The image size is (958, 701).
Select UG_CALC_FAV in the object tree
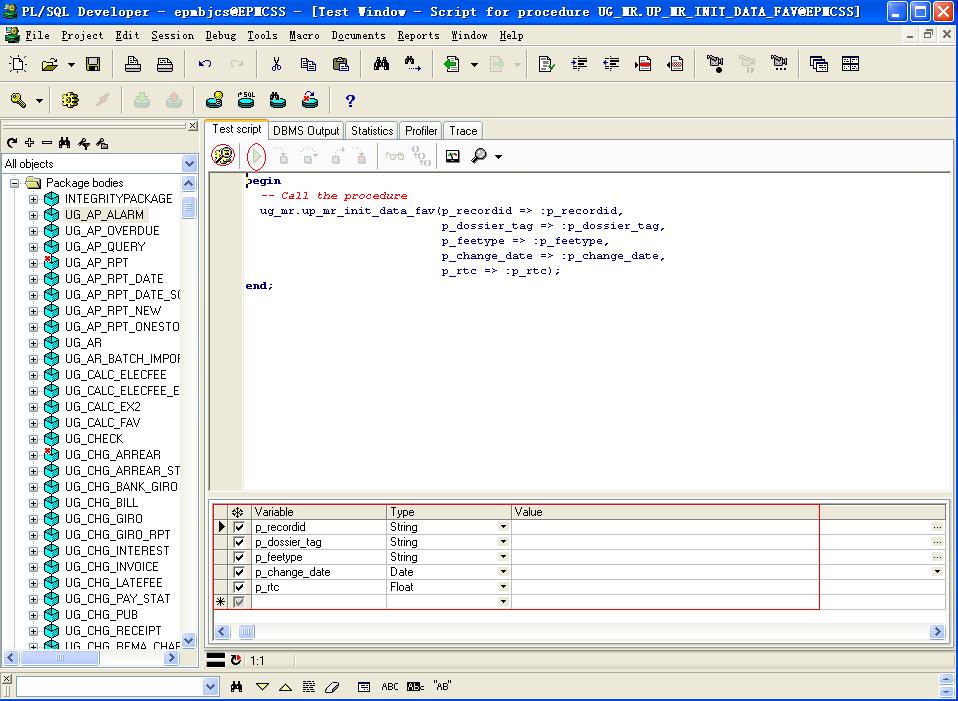pyautogui.click(x=102, y=423)
